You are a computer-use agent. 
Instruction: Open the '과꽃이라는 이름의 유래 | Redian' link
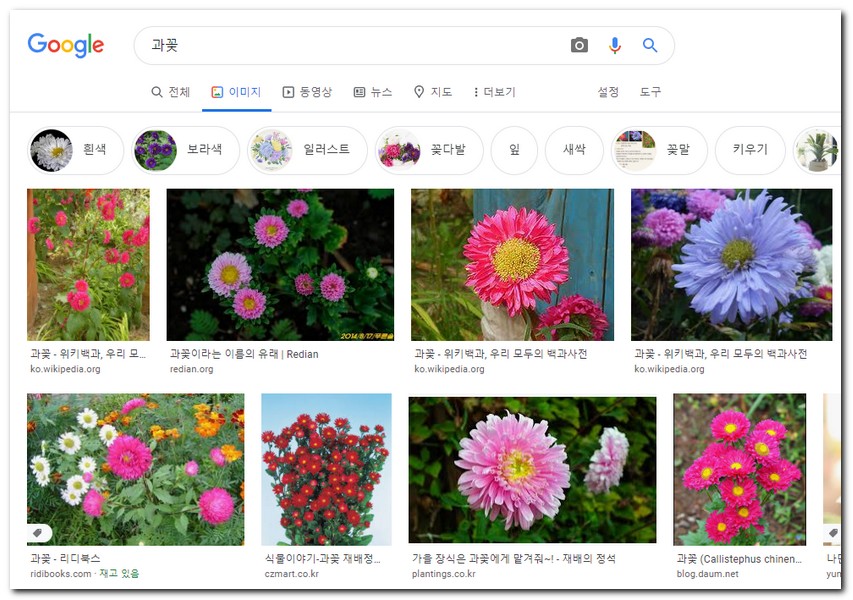[244, 354]
